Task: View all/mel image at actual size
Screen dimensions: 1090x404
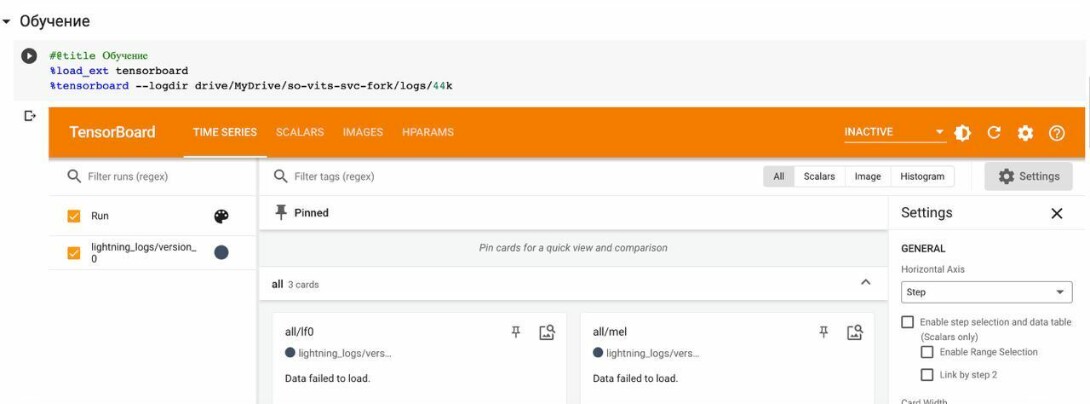Action: [855, 332]
